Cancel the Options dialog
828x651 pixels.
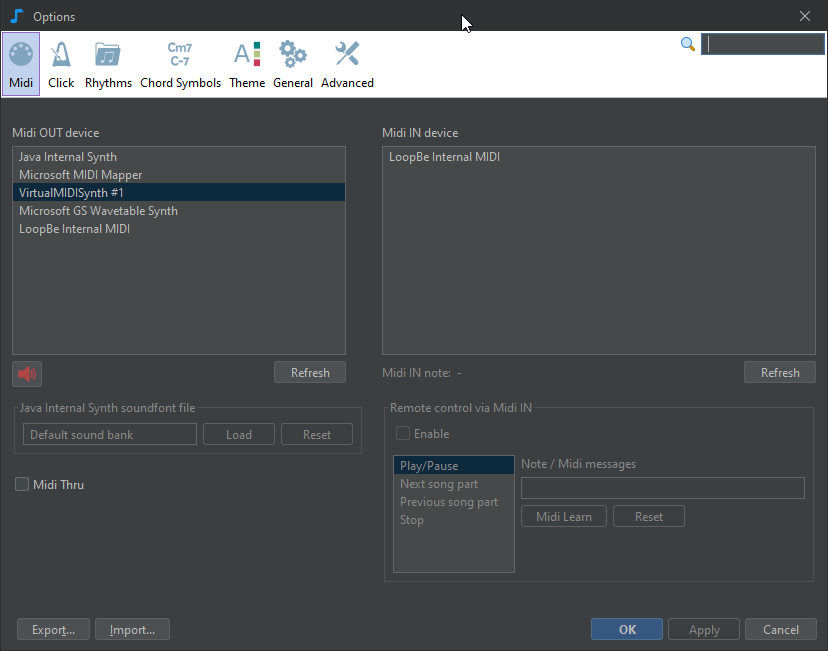[780, 629]
